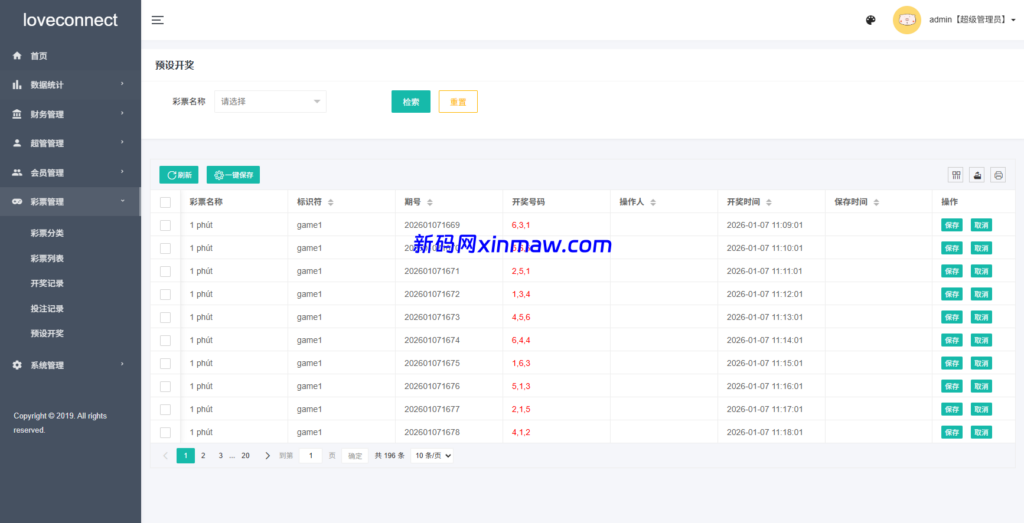1024x523 pixels.
Task: Sort by 标识符 column arrows
Action: 330,202
